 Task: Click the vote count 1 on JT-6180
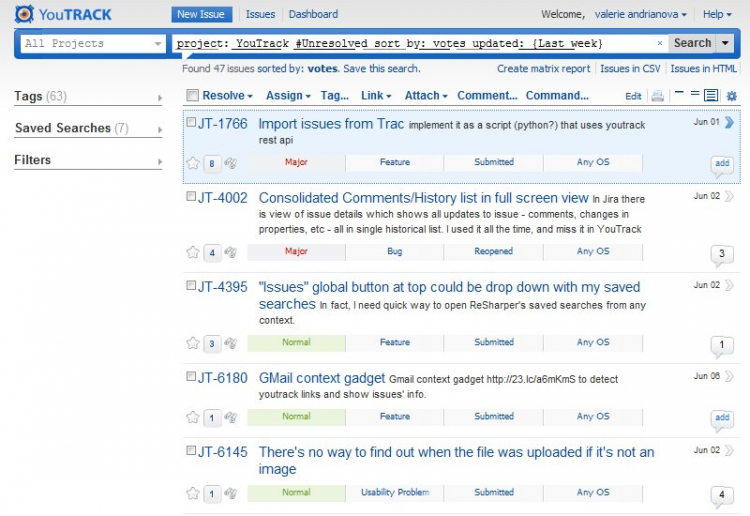click(212, 418)
